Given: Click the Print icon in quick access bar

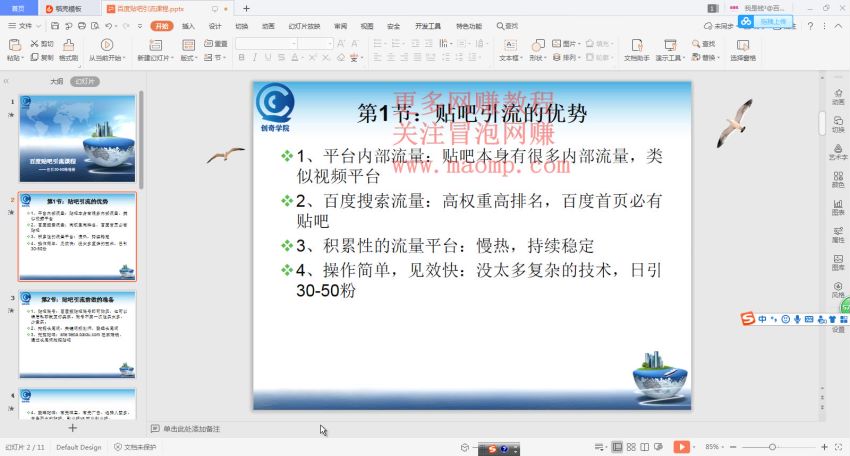Looking at the screenshot, I should tap(81, 25).
